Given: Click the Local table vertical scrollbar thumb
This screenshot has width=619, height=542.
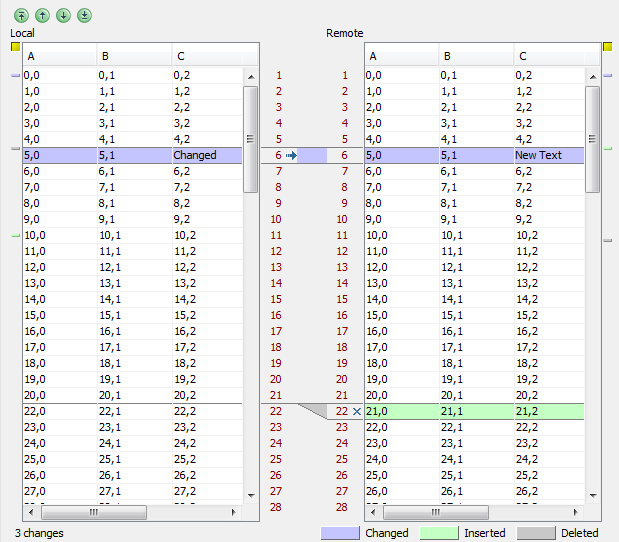Looking at the screenshot, I should pyautogui.click(x=250, y=139).
